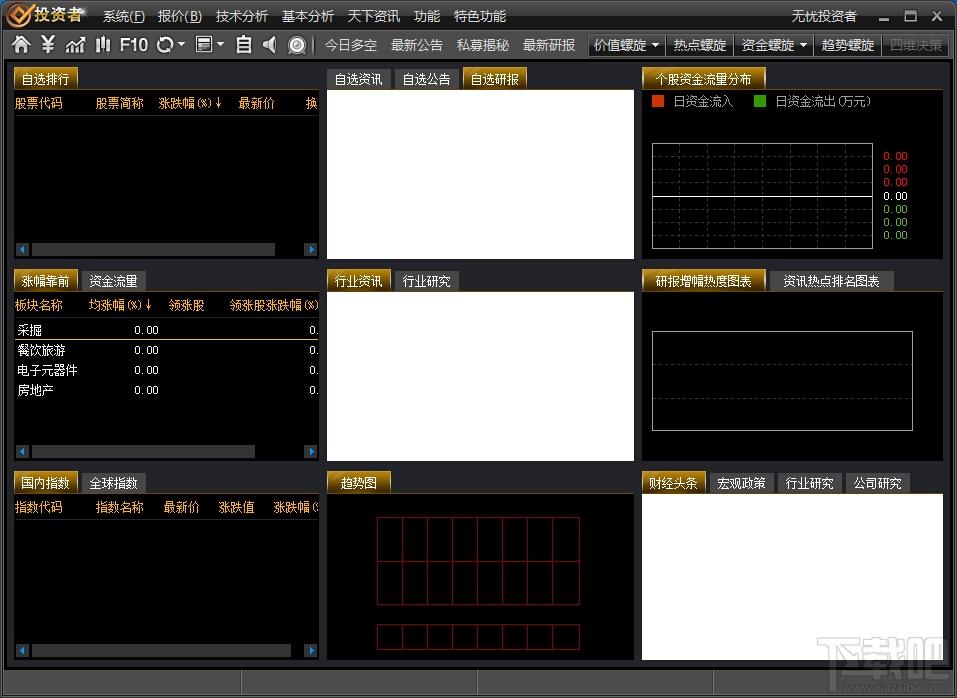Click the red 日资金流入 legend swatch
The width and height of the screenshot is (957, 698).
pos(657,101)
